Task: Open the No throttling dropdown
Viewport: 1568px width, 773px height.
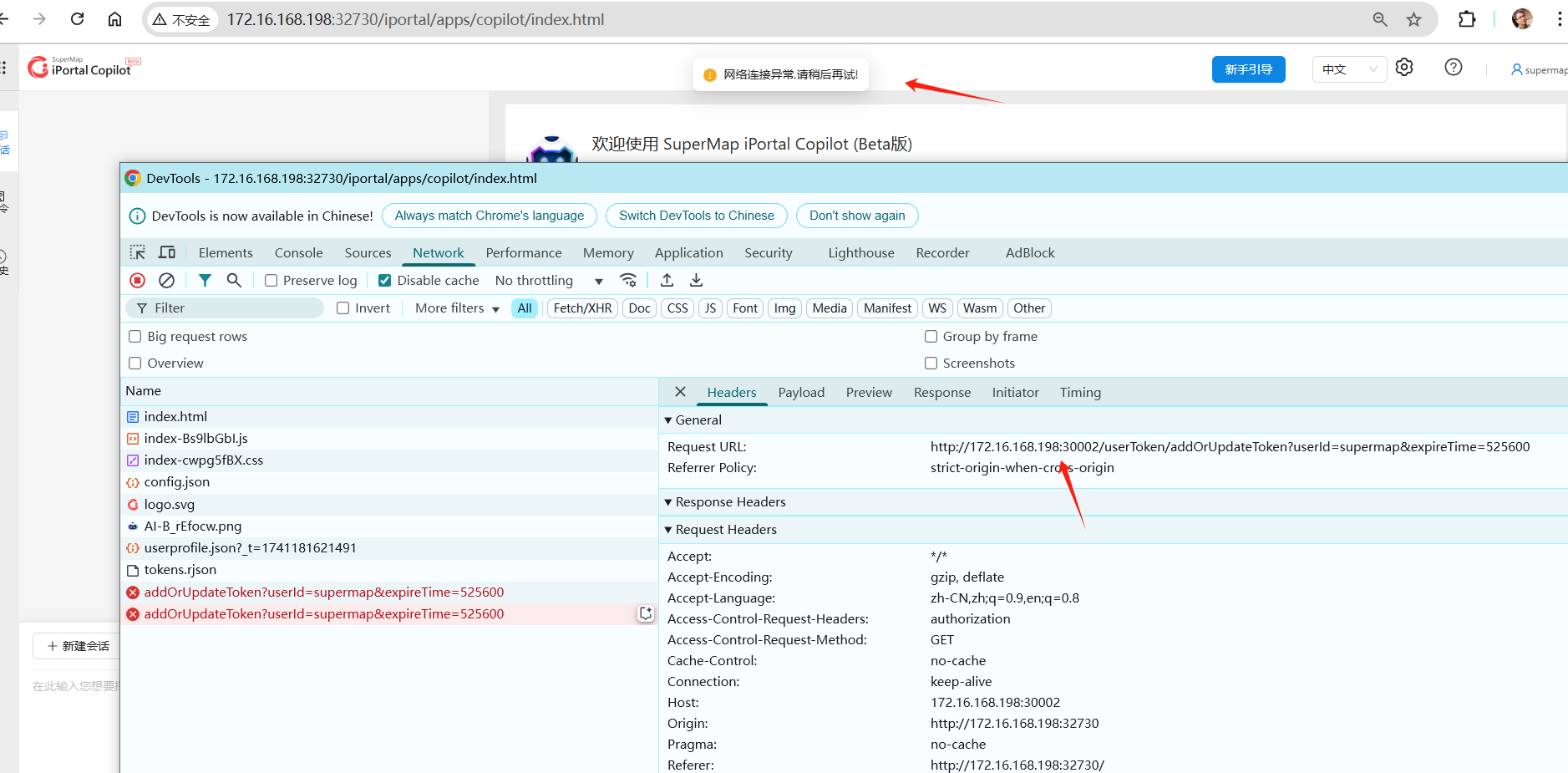Action: 548,281
